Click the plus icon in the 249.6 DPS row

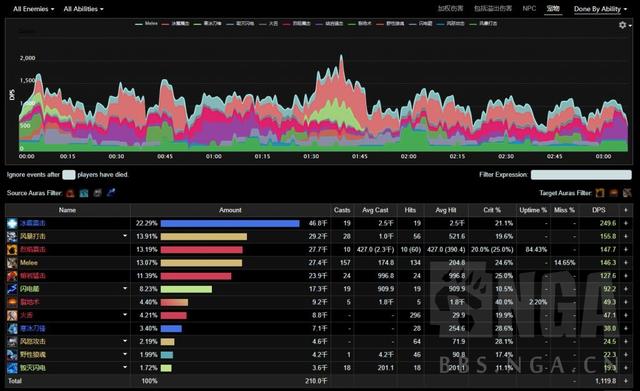tap(626, 223)
